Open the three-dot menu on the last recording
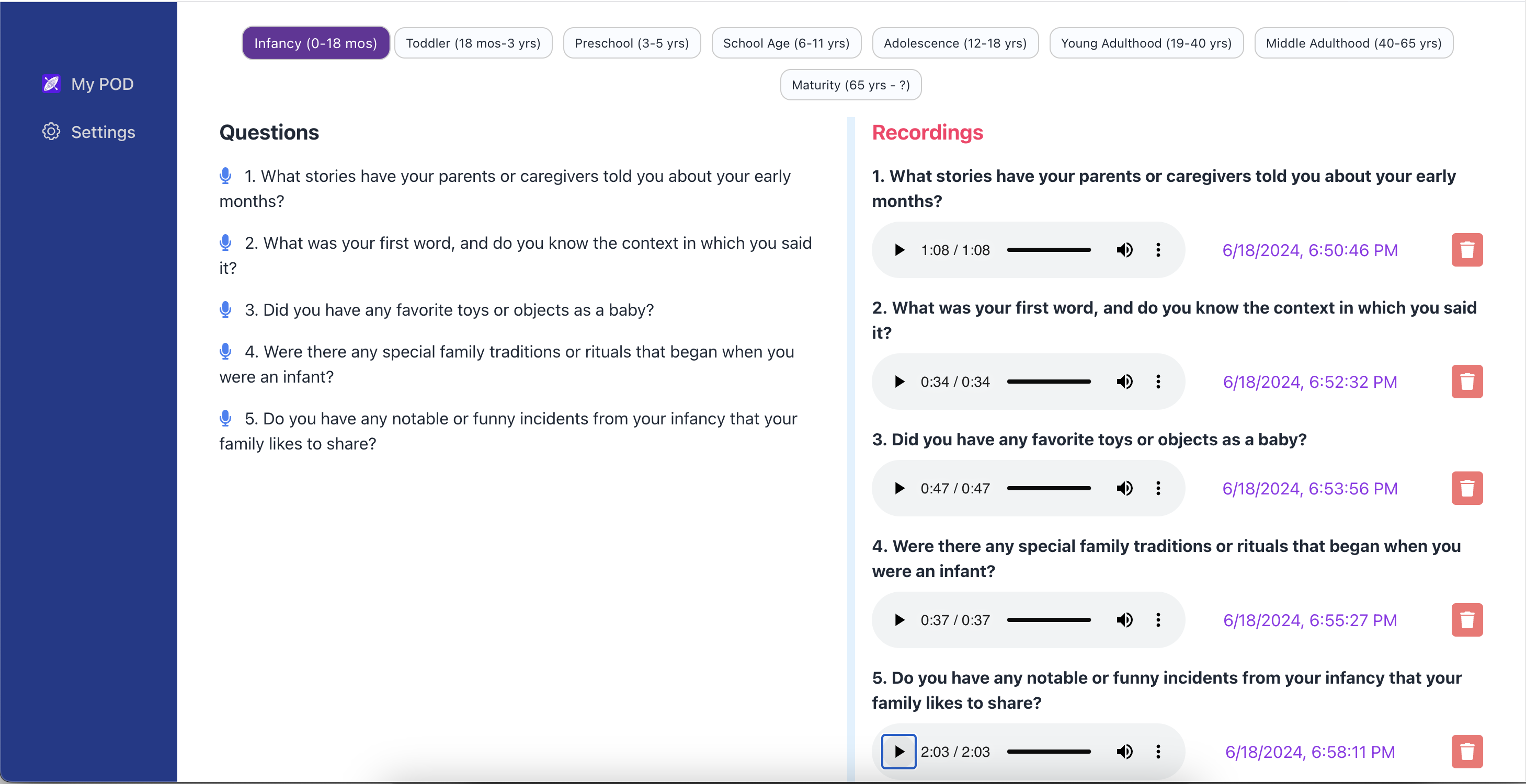 click(1158, 752)
